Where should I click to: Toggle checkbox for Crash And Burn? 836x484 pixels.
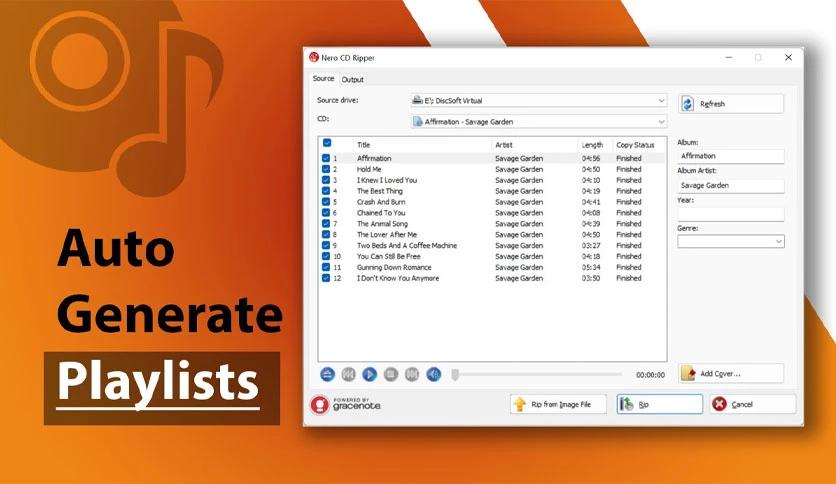point(326,202)
